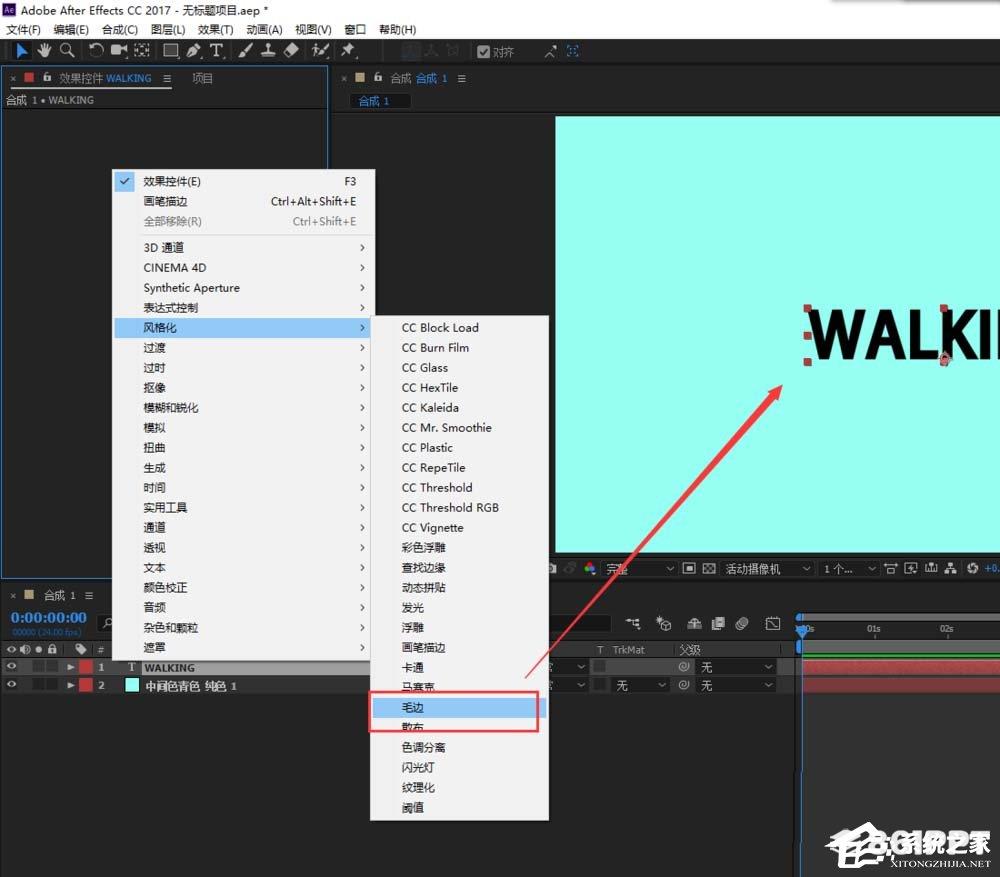
Task: Toggle preserve transparency box for WALKING layer
Action: (x=599, y=667)
